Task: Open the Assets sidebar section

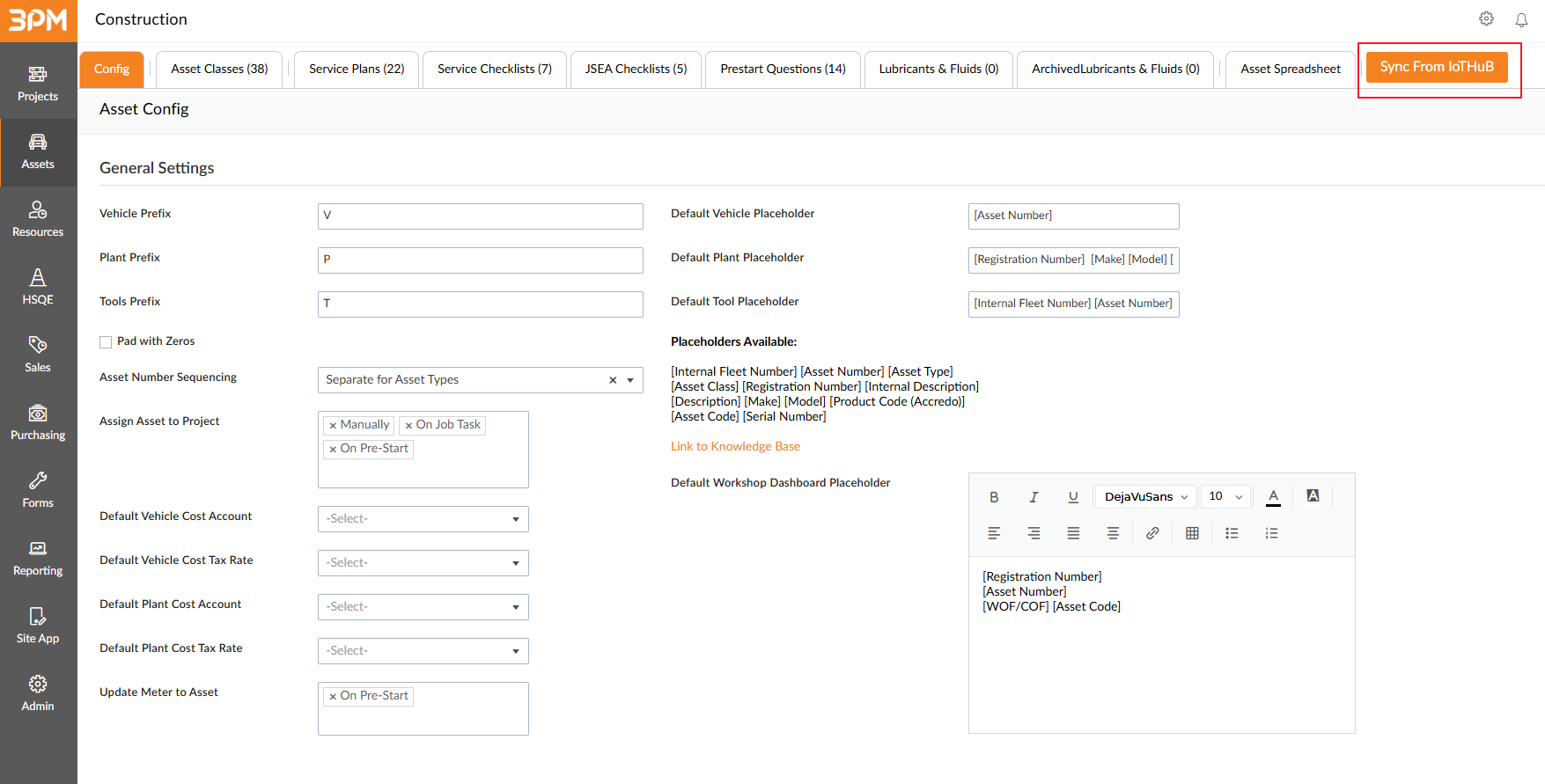Action: click(38, 152)
